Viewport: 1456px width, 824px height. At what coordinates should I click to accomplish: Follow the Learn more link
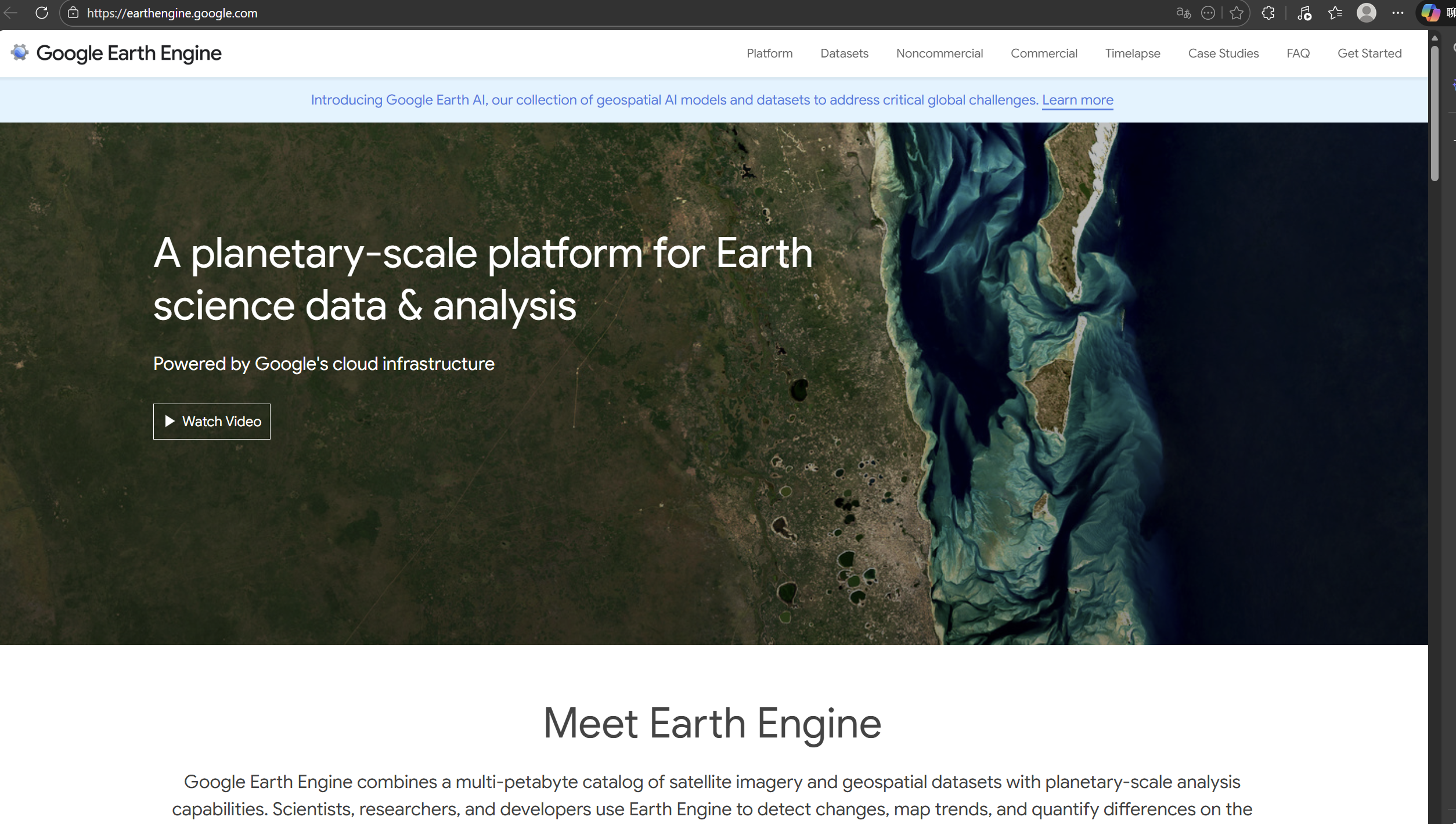(x=1077, y=100)
